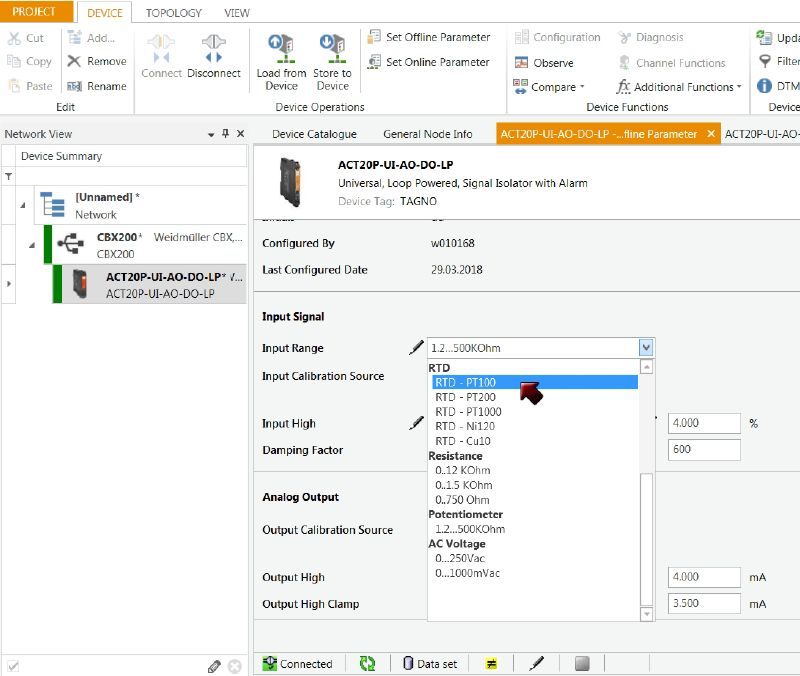Click the Store to Device icon

(332, 47)
